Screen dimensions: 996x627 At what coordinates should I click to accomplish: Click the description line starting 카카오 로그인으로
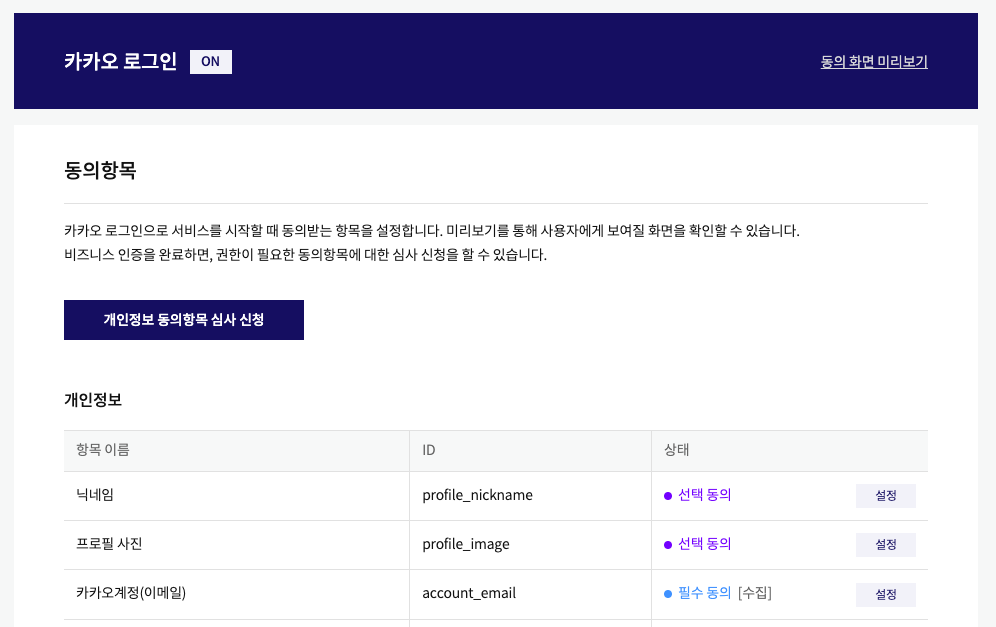click(x=432, y=231)
